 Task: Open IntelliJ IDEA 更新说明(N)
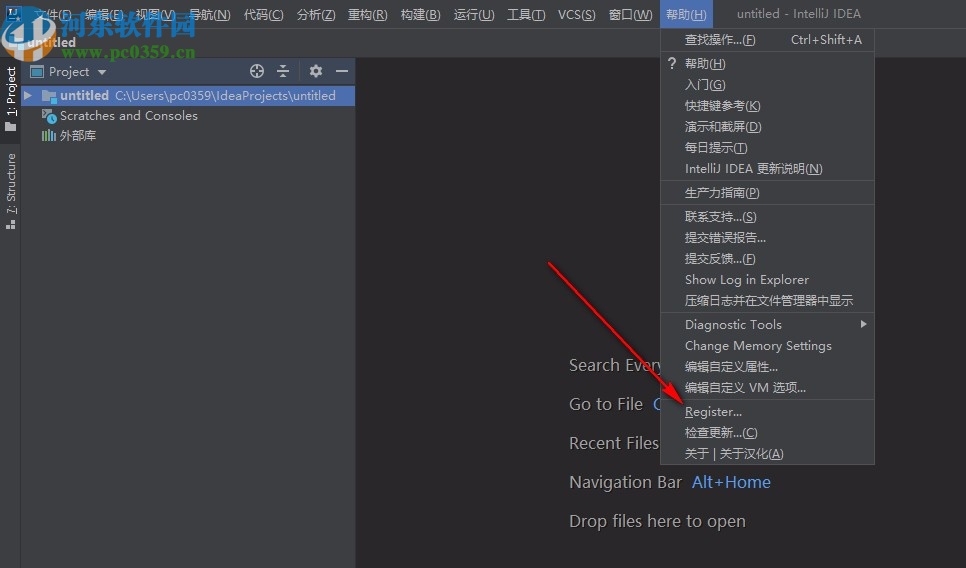click(x=767, y=169)
